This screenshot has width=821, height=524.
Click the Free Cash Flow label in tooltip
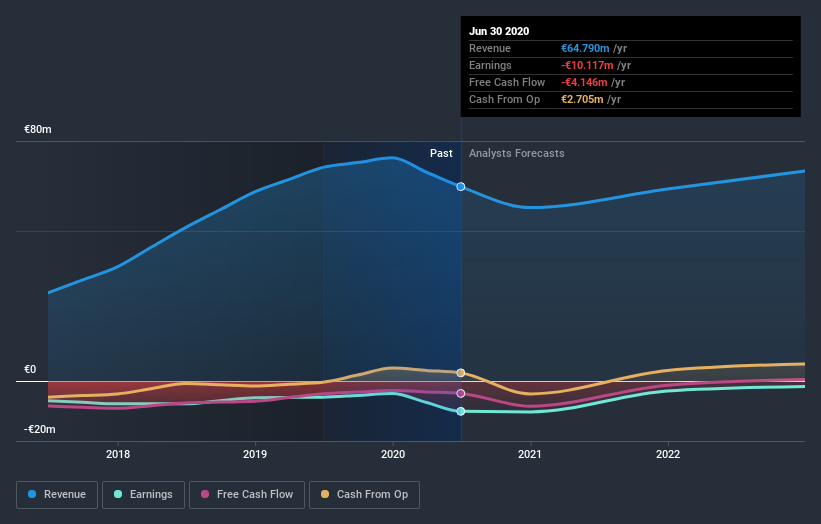tap(507, 82)
